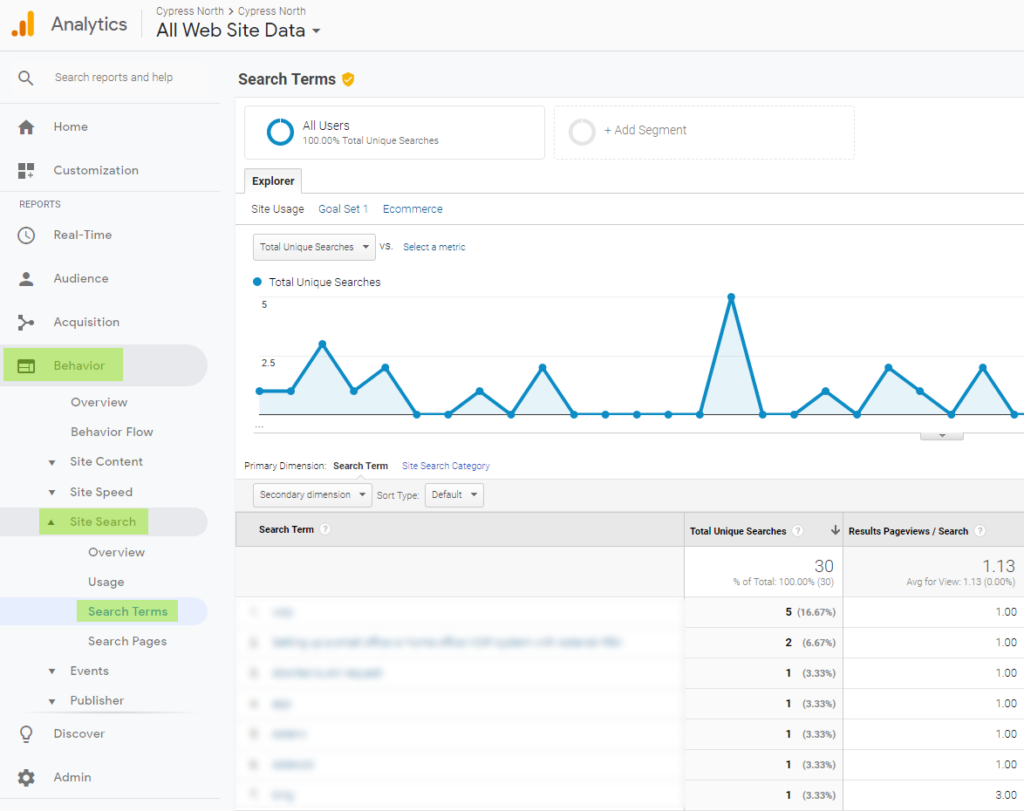Image resolution: width=1024 pixels, height=811 pixels.
Task: Click the Audience person icon
Action: (26, 279)
